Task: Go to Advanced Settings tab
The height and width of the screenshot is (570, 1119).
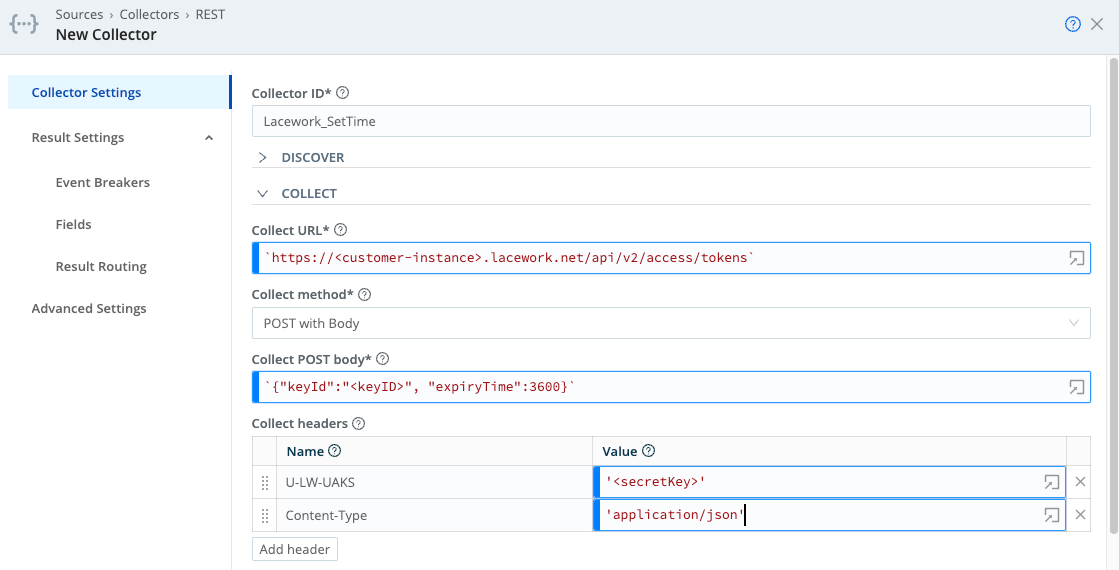Action: [x=89, y=309]
